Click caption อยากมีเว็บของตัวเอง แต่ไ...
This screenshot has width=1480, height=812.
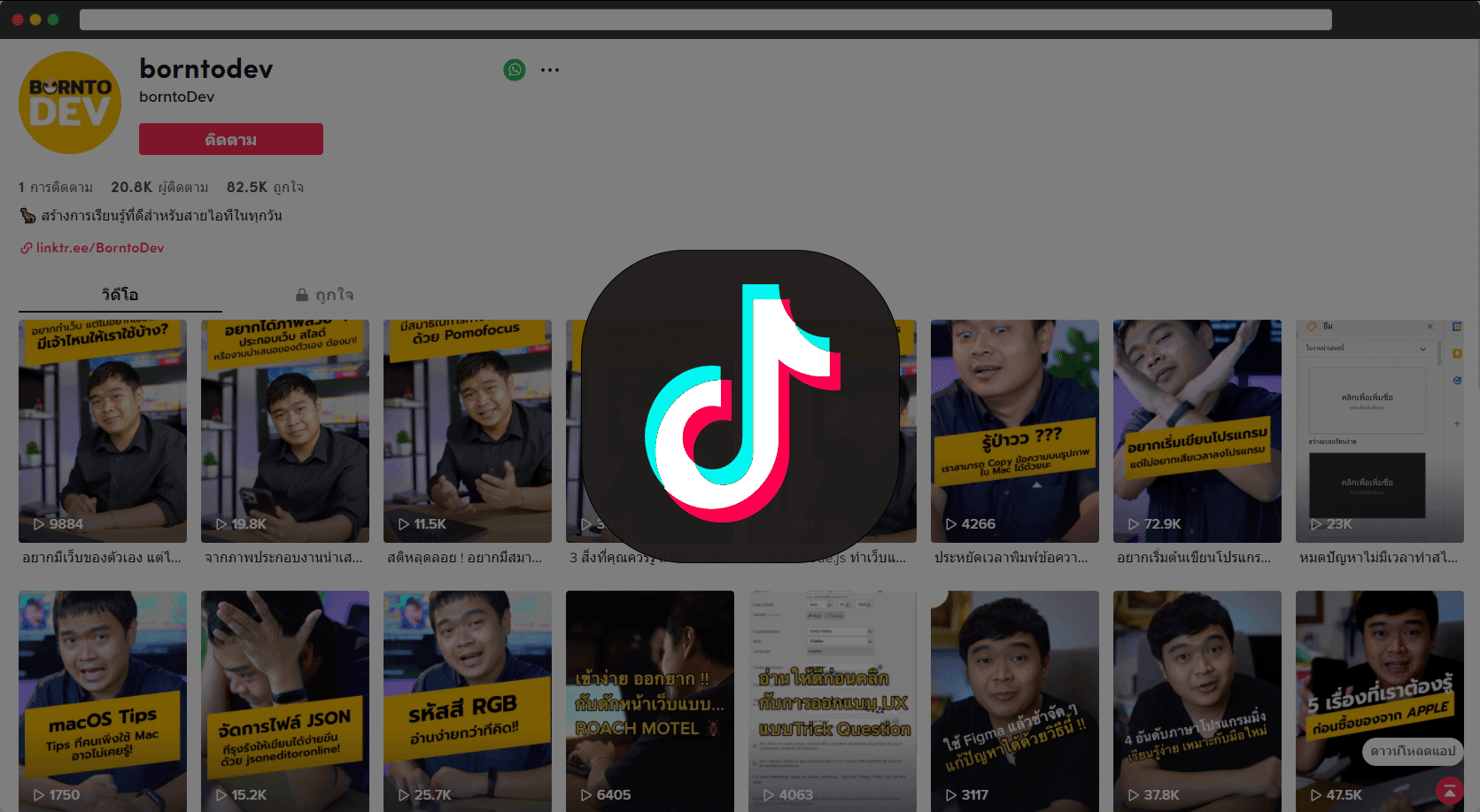102,558
